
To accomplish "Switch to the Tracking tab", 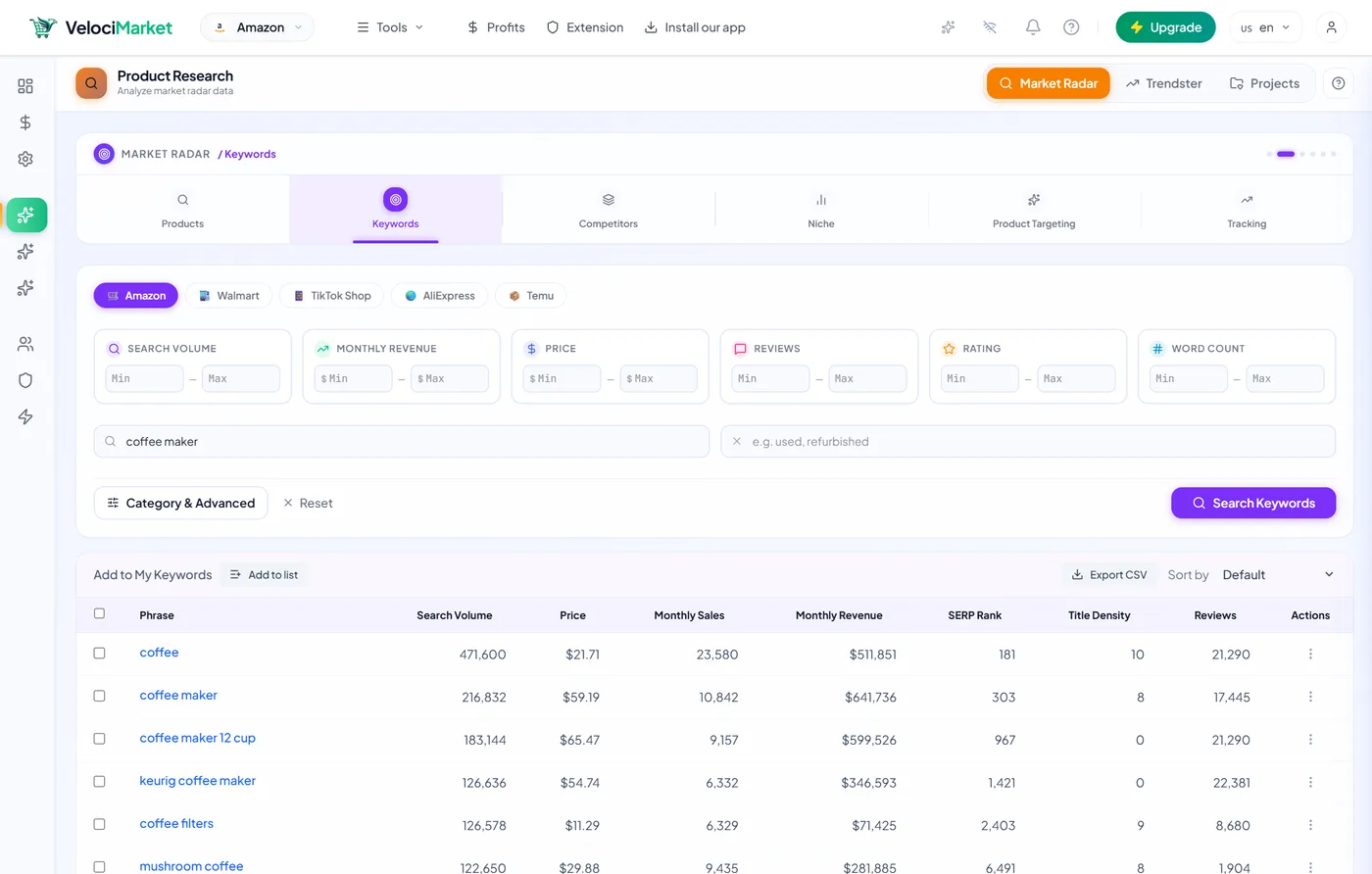I will pyautogui.click(x=1247, y=210).
